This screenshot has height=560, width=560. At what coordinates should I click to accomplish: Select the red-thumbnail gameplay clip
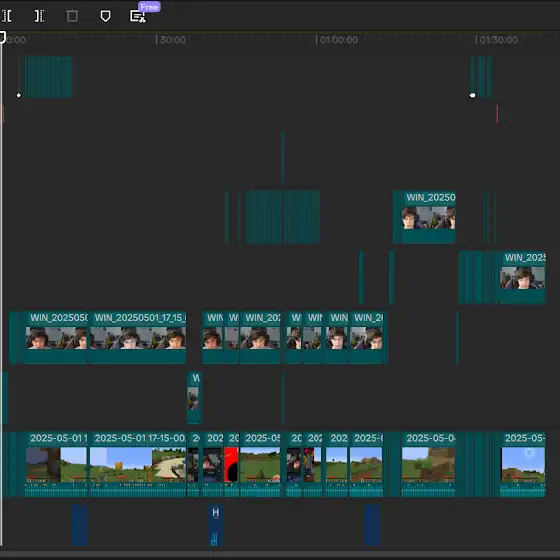click(231, 464)
